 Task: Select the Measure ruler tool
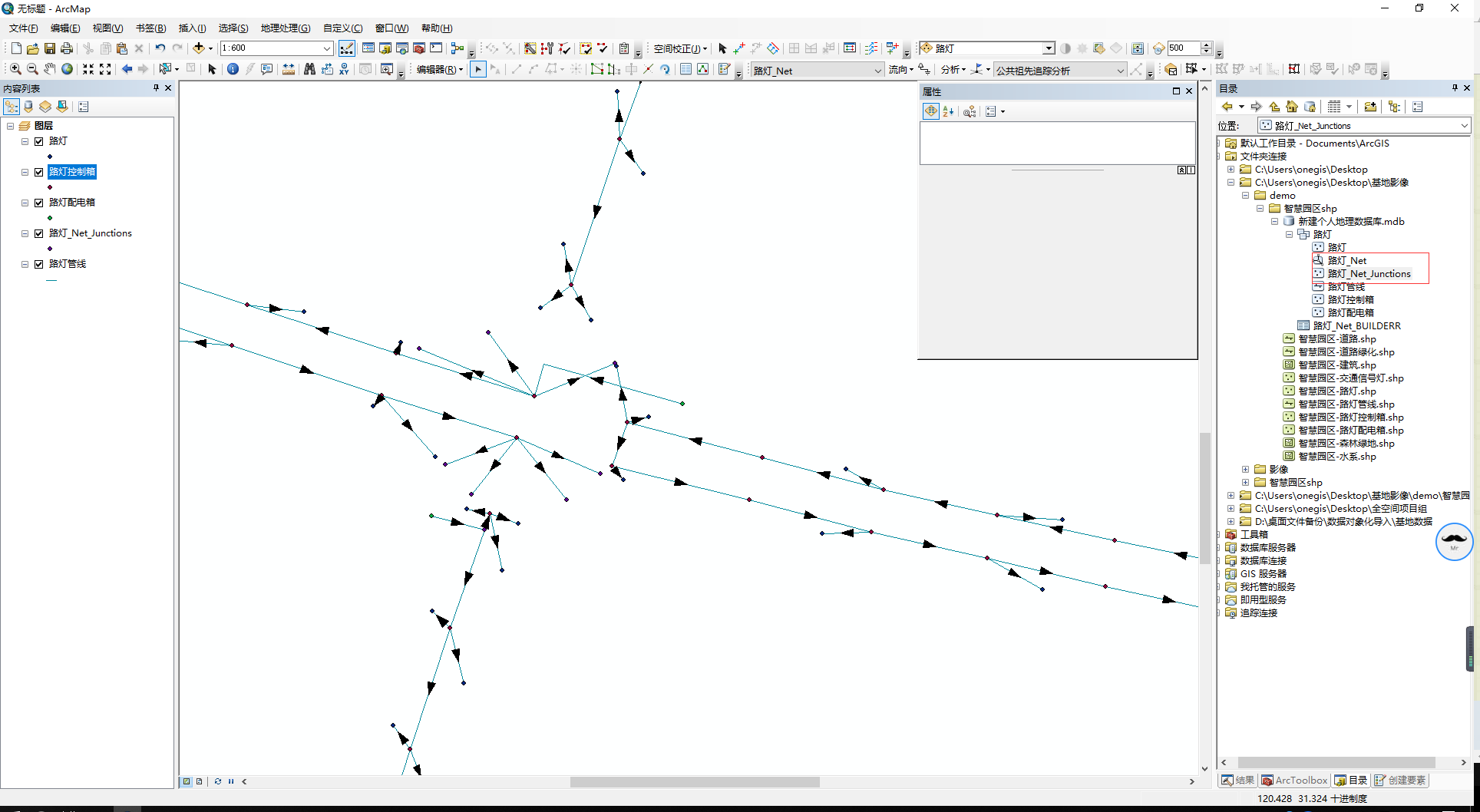pyautogui.click(x=289, y=69)
